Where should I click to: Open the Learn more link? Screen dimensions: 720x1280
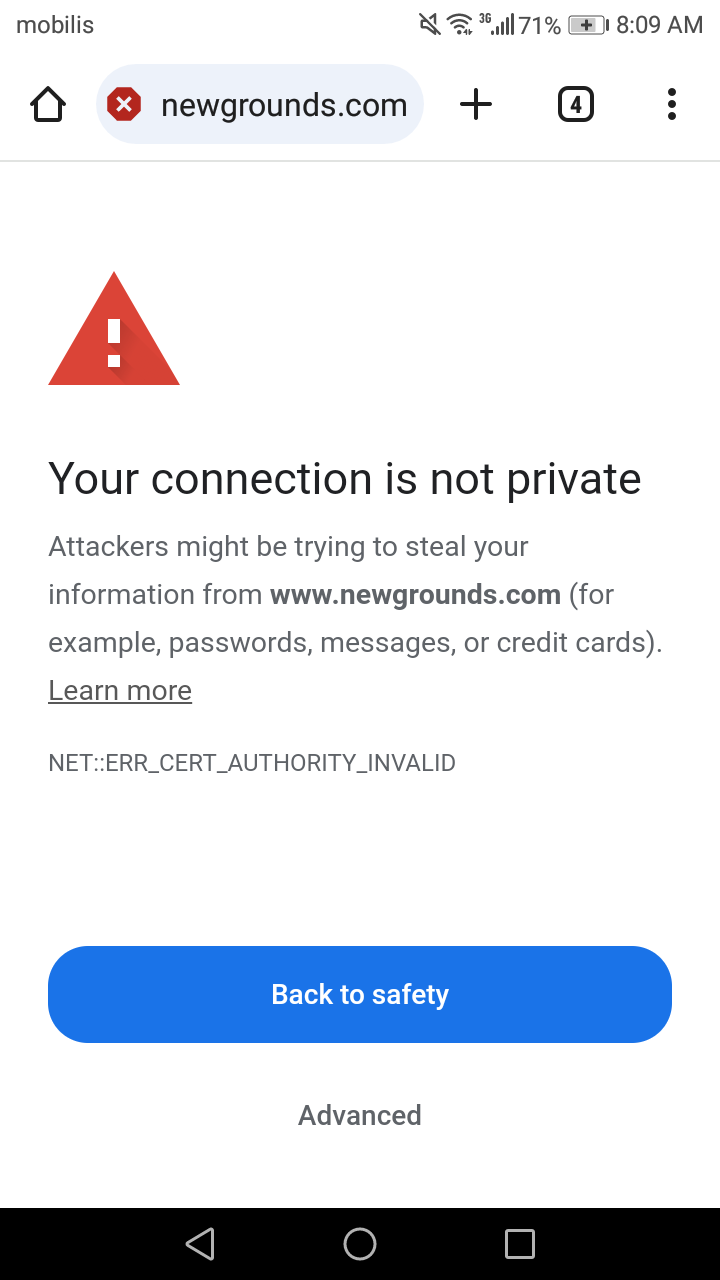120,691
